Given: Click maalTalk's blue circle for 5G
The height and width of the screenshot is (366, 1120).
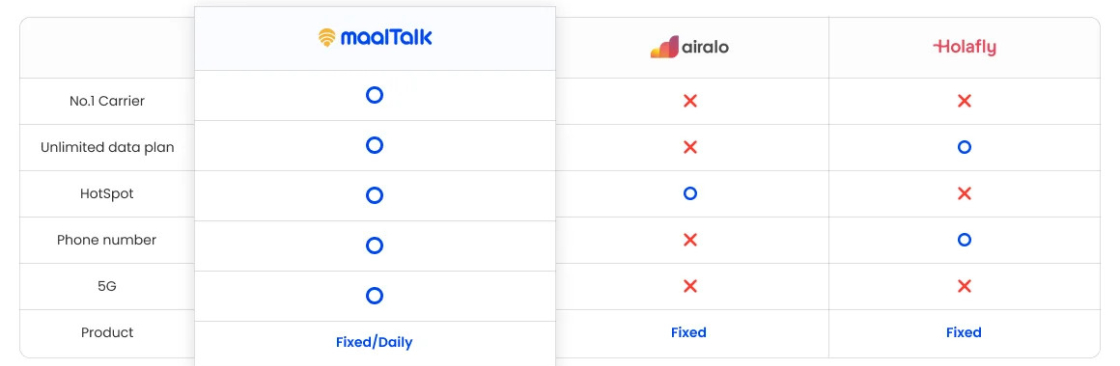Looking at the screenshot, I should 374,296.
